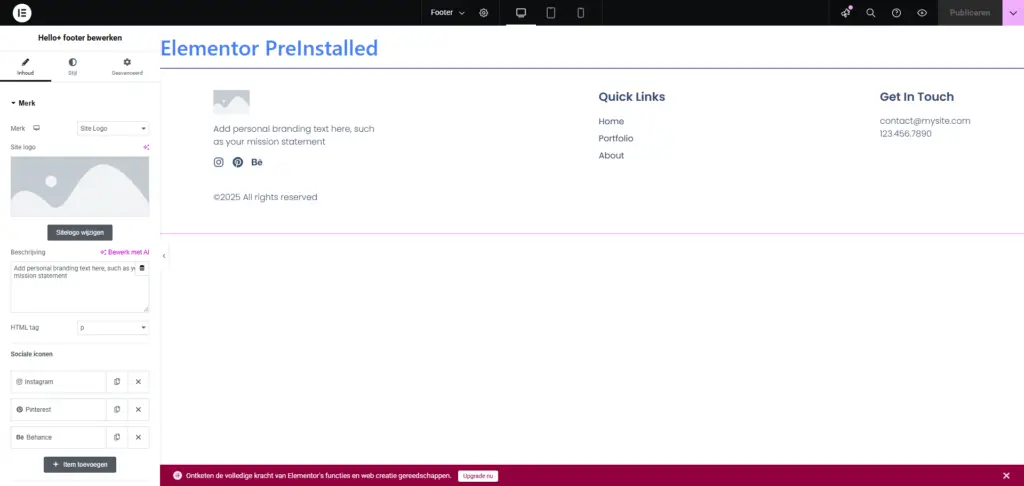Open the Footer document dropdown
This screenshot has height=486, width=1024.
448,12
